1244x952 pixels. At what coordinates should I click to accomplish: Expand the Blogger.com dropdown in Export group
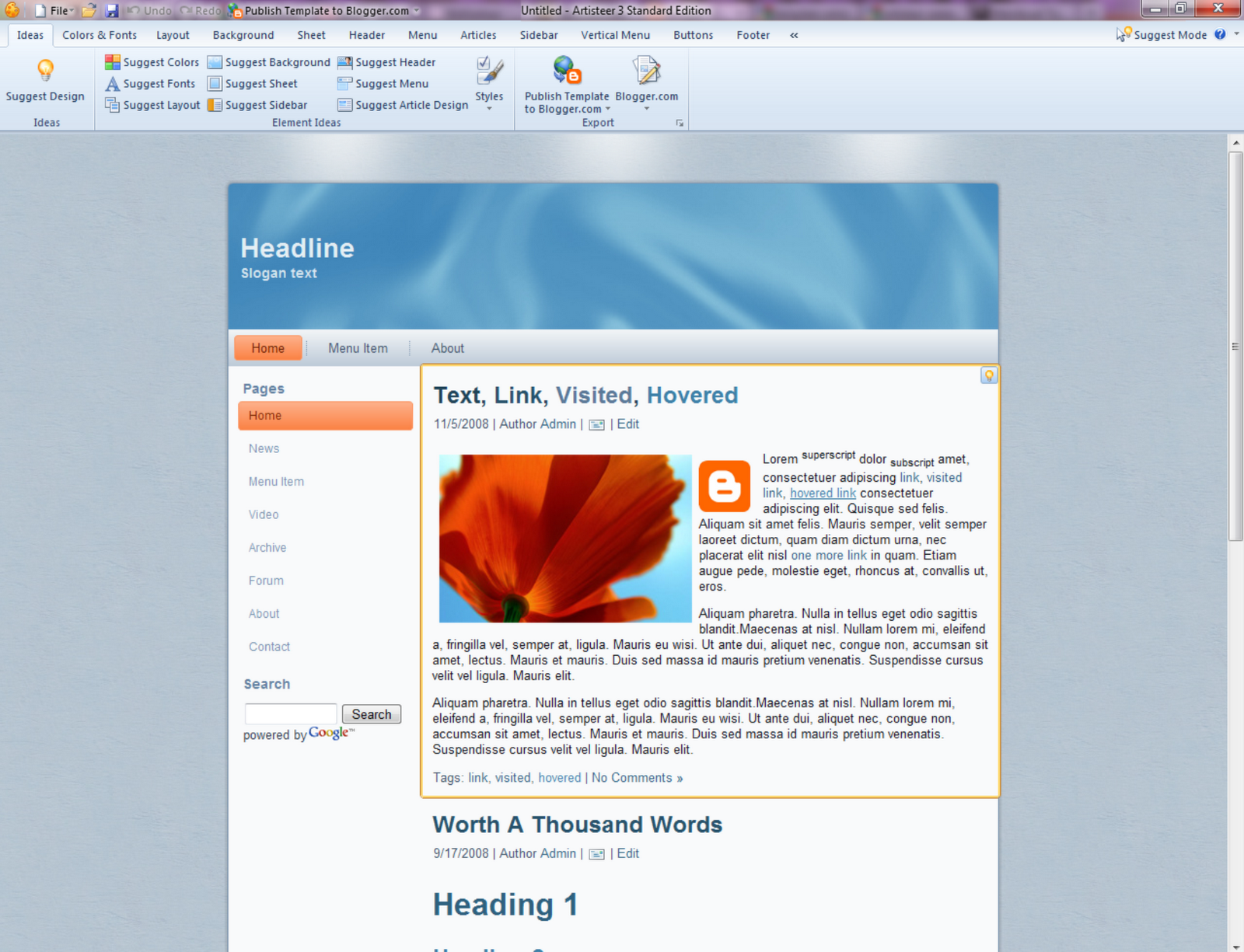(x=647, y=109)
